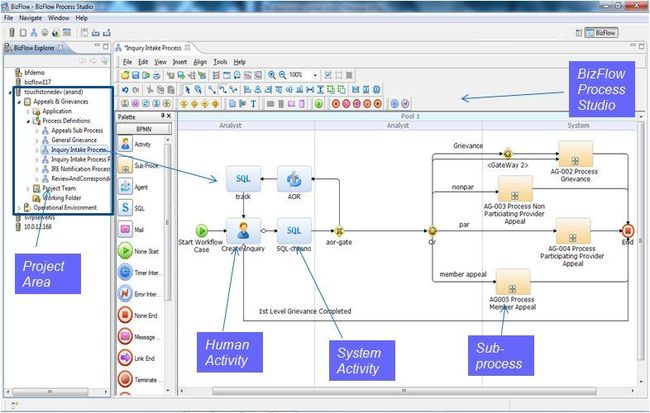Select the Terminate palette item
Viewport: 650px width, 413px height.
(139, 379)
